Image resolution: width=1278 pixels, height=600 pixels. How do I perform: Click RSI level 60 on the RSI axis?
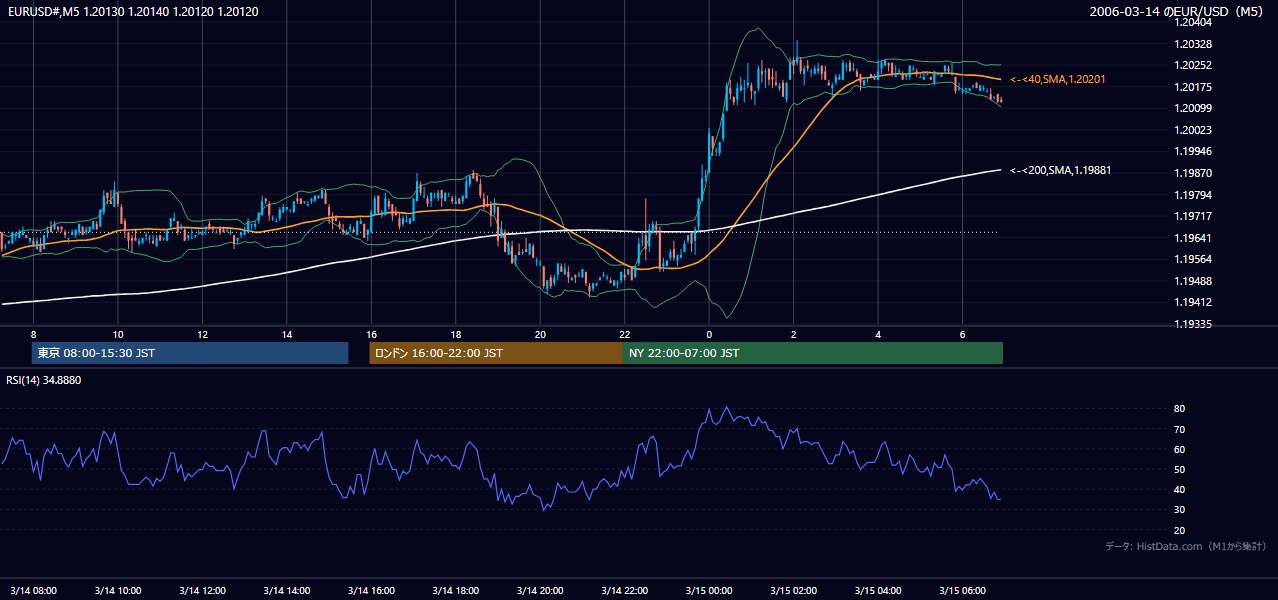[x=1180, y=450]
